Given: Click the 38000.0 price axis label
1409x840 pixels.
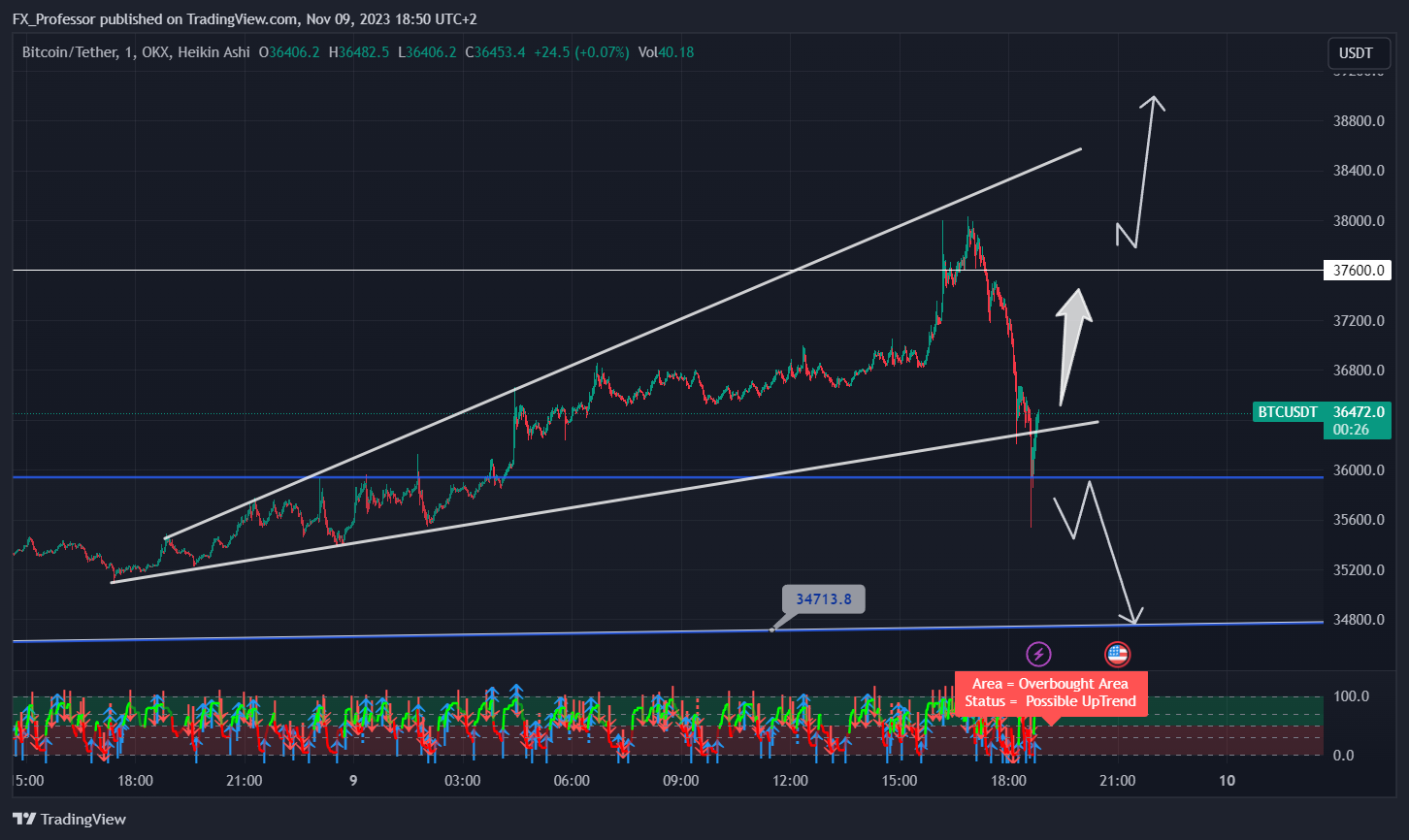Looking at the screenshot, I should point(1358,221).
